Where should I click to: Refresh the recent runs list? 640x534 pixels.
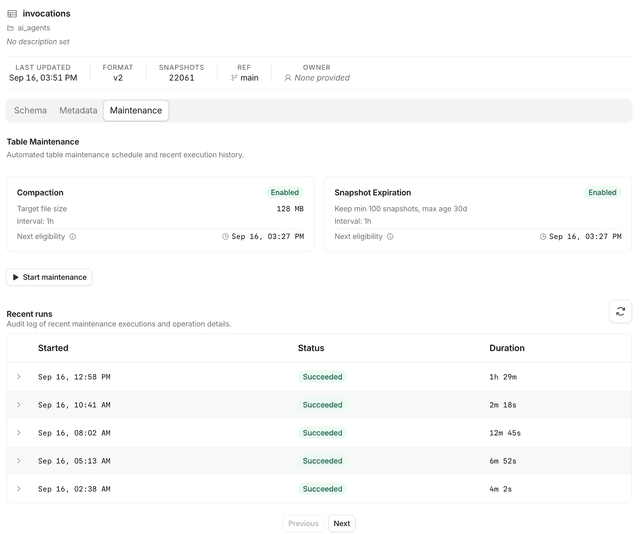pyautogui.click(x=620, y=312)
